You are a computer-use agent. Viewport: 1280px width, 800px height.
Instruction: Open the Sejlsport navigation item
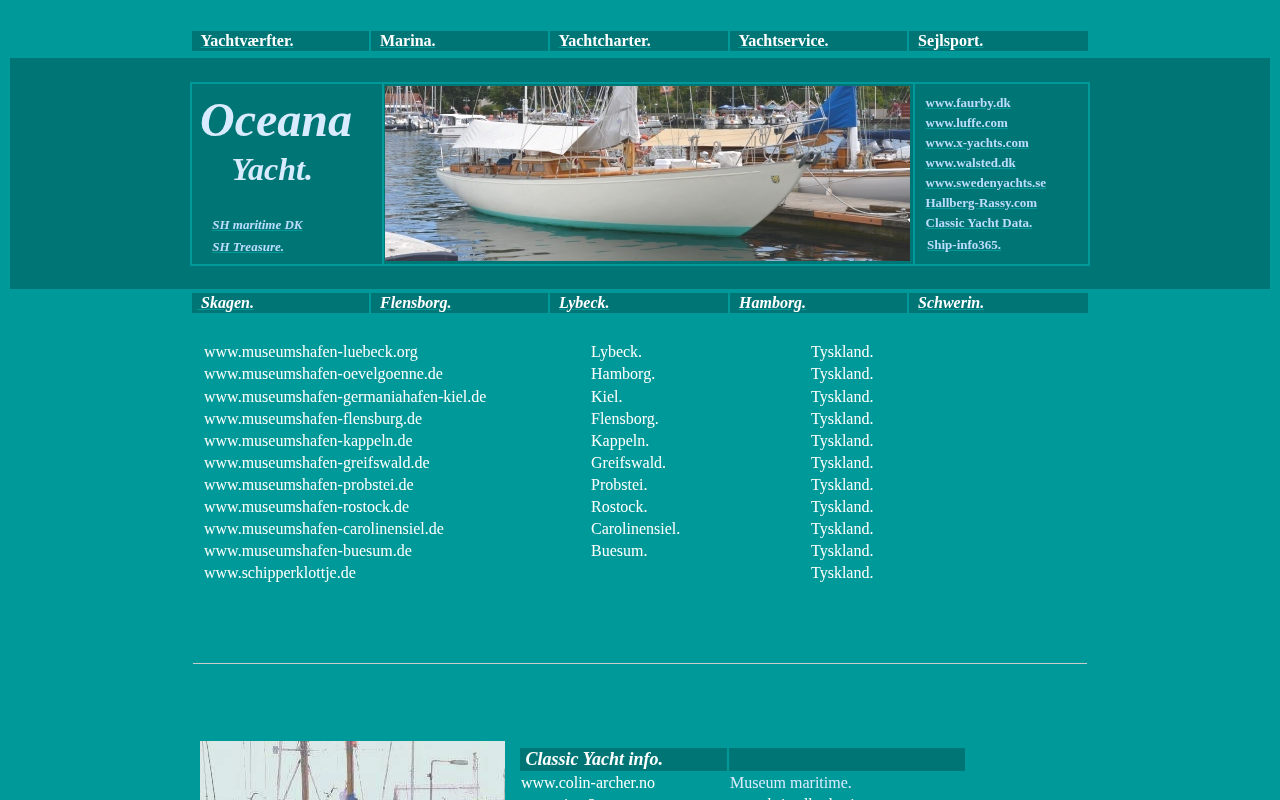(950, 41)
